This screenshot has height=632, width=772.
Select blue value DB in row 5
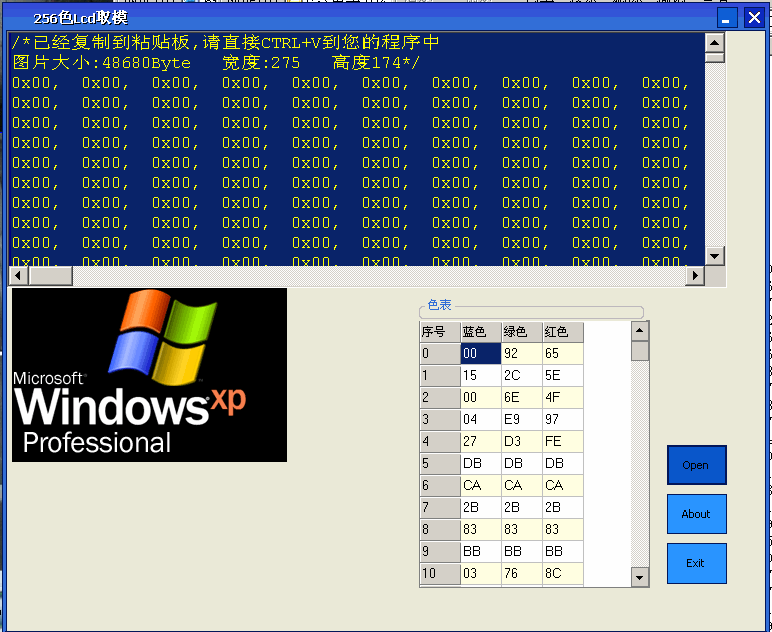tap(481, 463)
